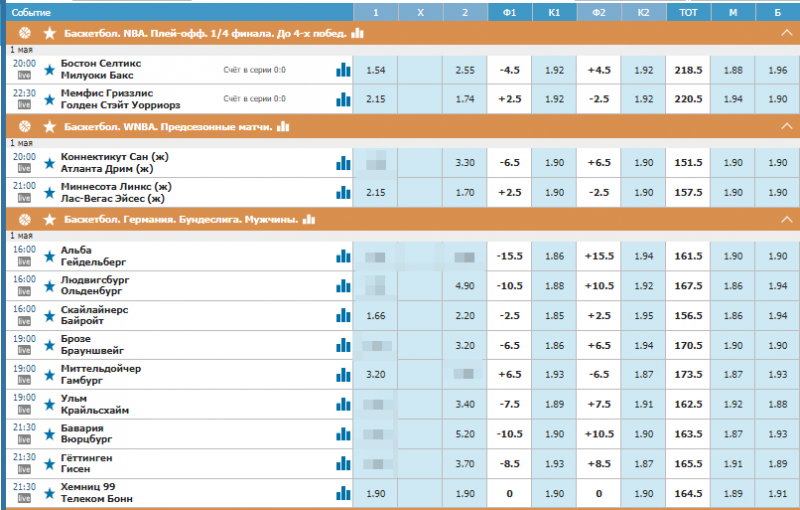Open the Скайлайнерс – Байройт match link
Screen dimensions: 800x510
94,317
